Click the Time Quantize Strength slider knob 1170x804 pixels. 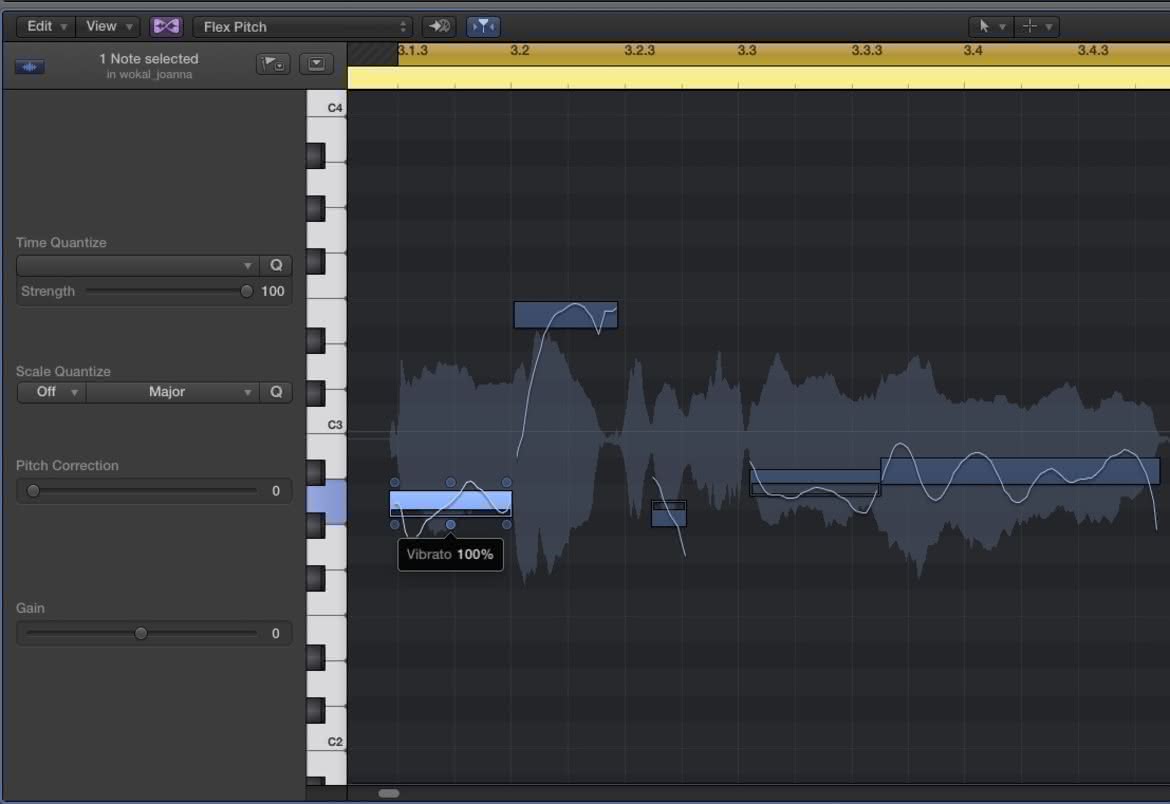click(246, 291)
